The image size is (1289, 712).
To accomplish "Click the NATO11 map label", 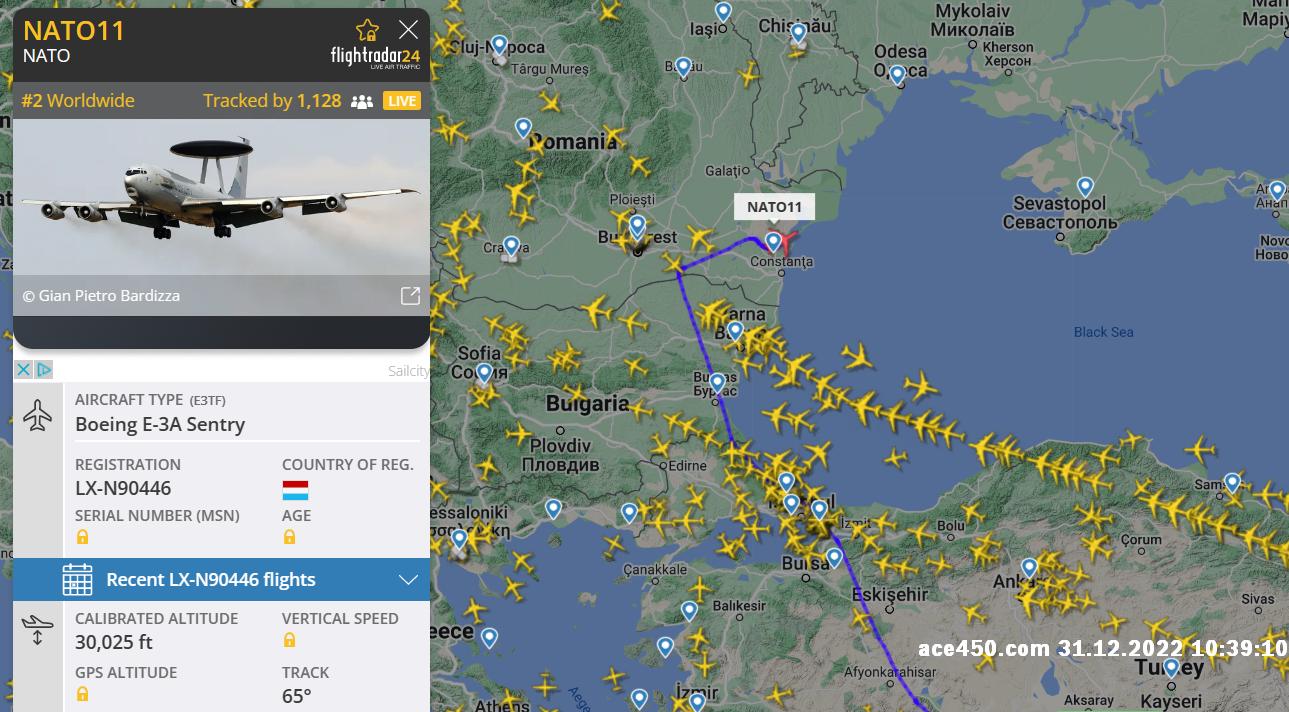I will point(774,207).
